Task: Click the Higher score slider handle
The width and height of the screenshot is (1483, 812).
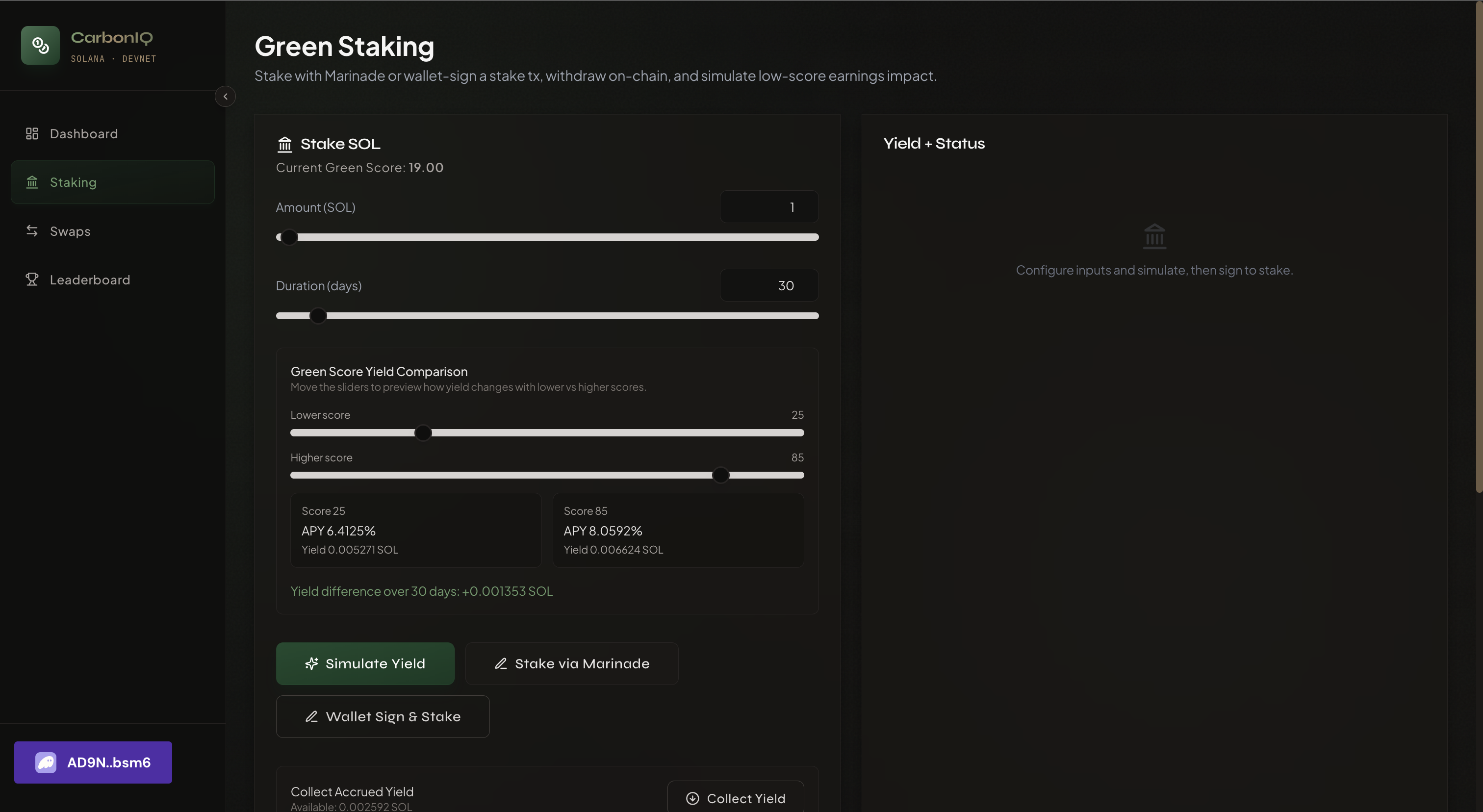Action: click(x=720, y=475)
